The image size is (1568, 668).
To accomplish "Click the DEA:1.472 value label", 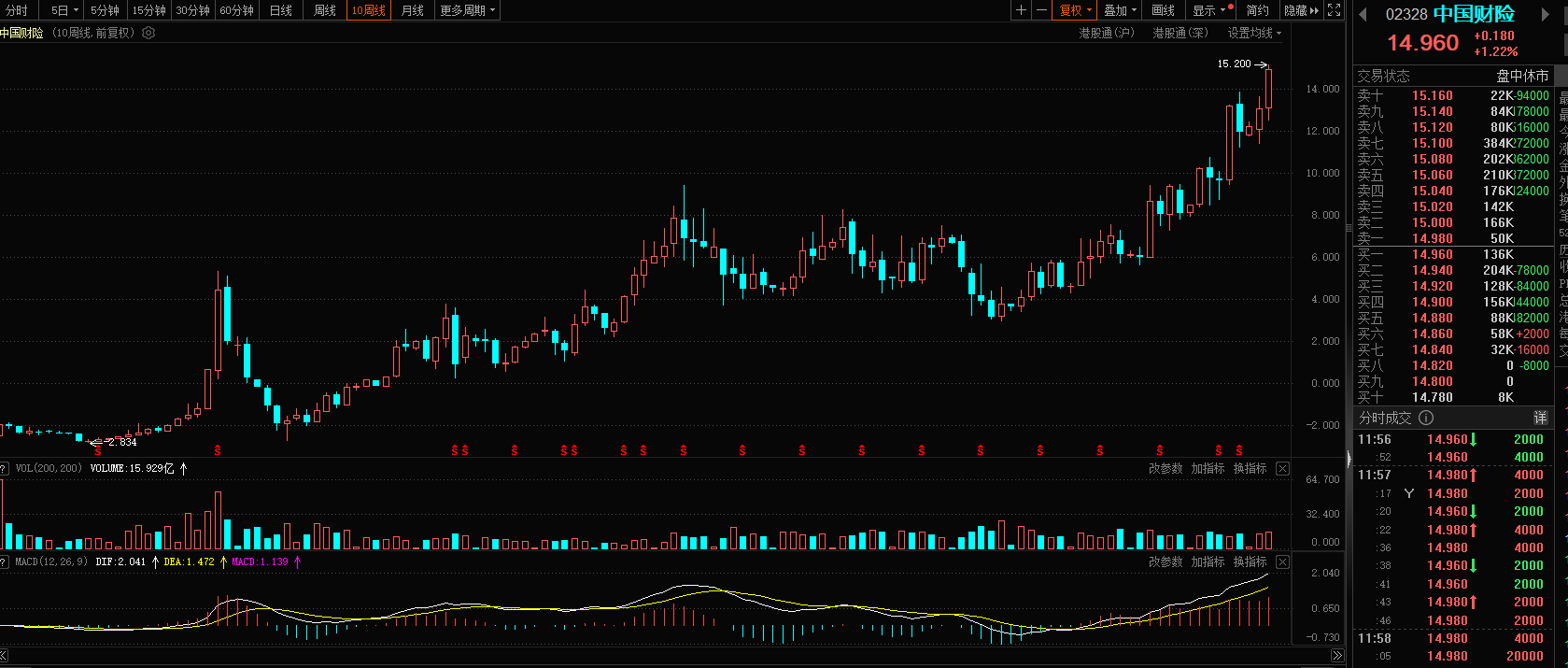I will point(189,561).
